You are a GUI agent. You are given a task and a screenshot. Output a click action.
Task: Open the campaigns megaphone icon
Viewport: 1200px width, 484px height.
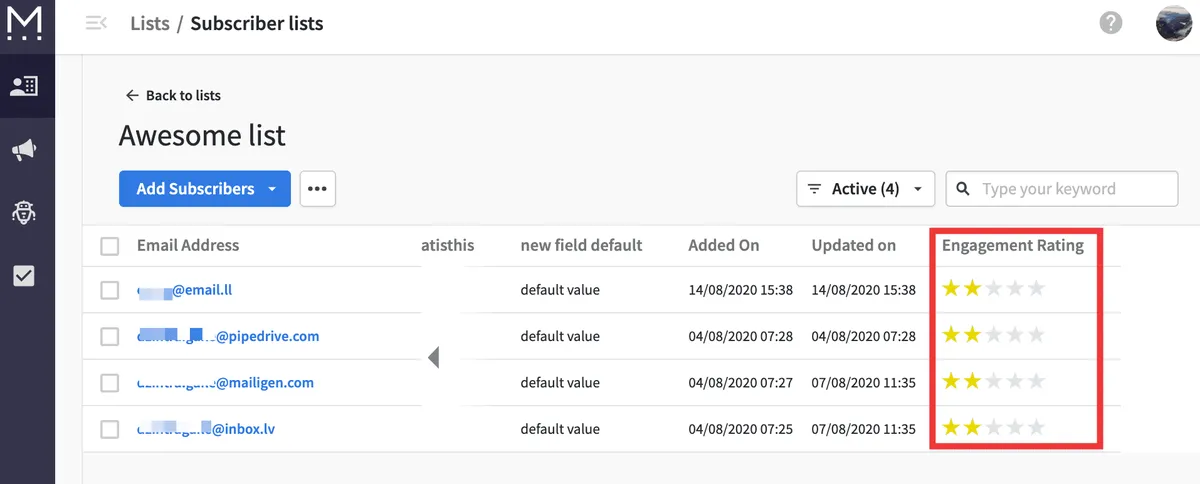pos(23,150)
